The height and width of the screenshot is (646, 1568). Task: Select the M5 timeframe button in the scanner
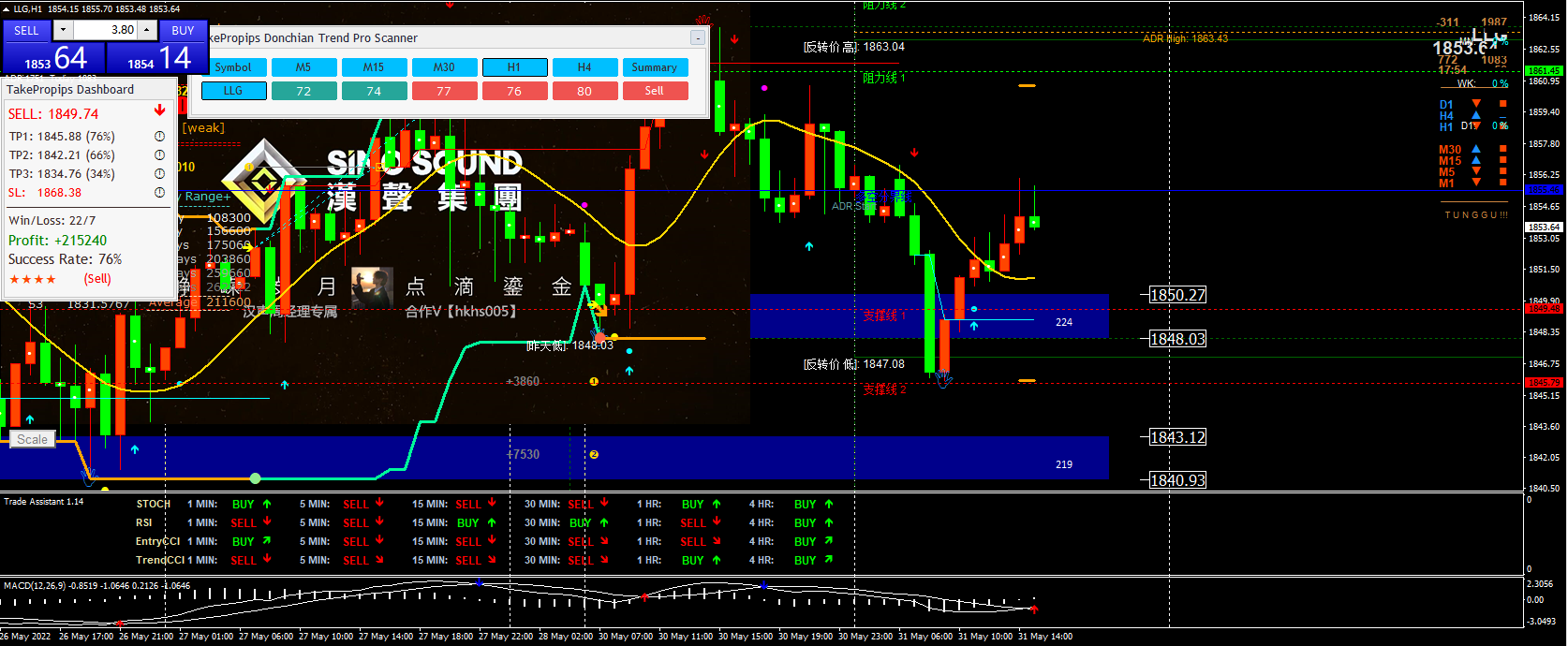(303, 67)
